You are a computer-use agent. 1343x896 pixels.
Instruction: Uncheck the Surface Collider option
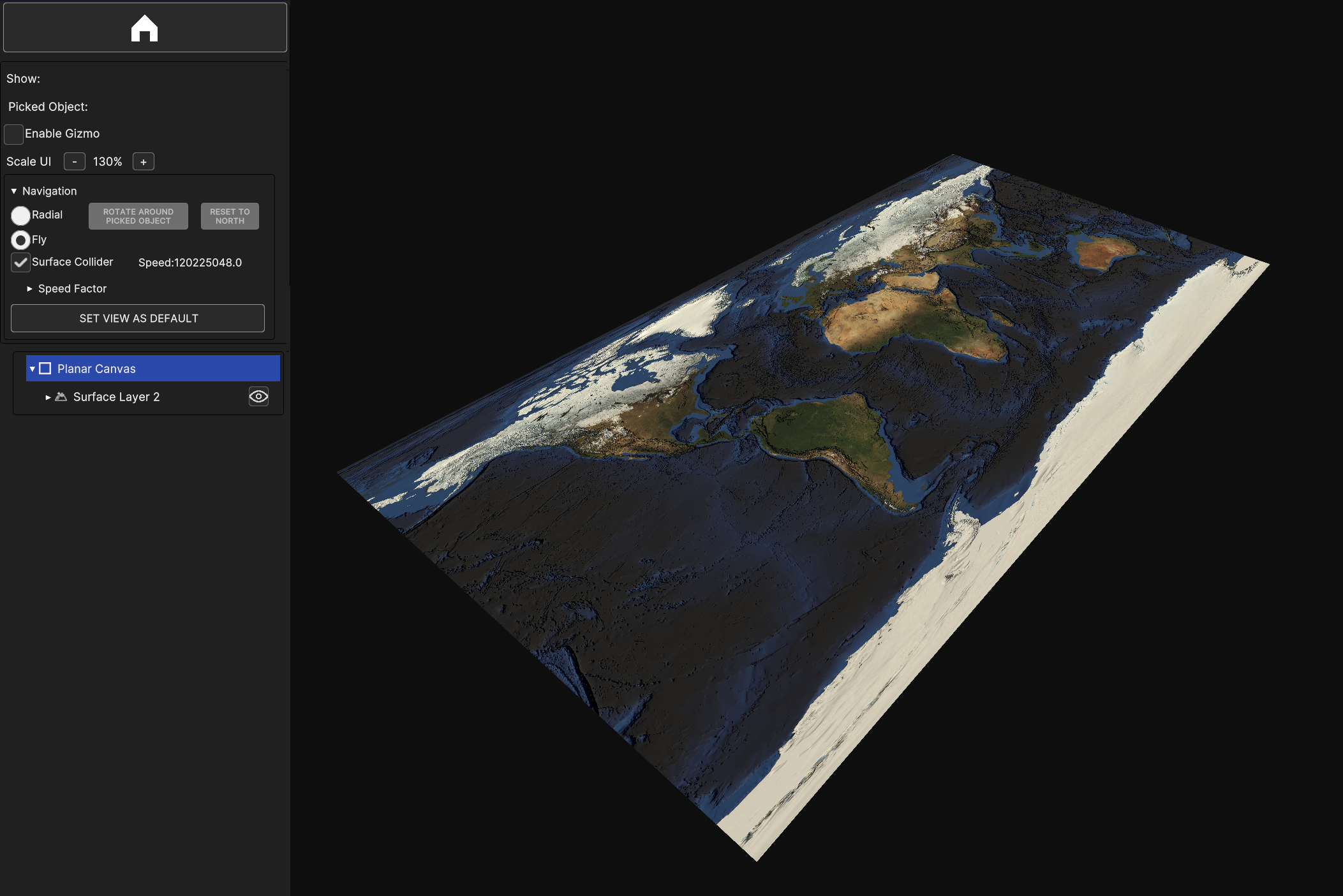[21, 262]
